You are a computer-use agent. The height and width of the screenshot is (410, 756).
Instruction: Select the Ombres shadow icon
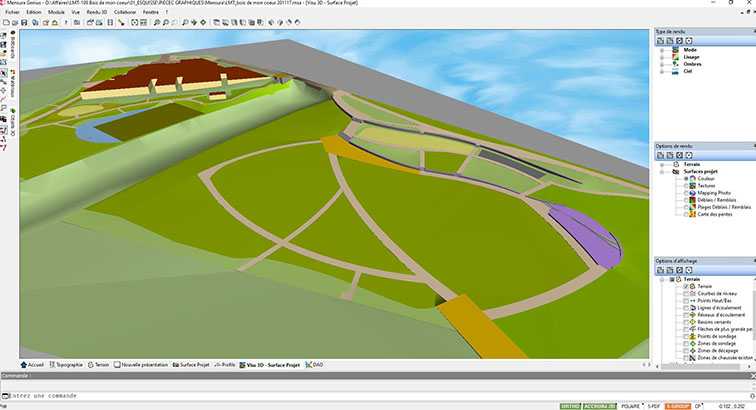[674, 64]
